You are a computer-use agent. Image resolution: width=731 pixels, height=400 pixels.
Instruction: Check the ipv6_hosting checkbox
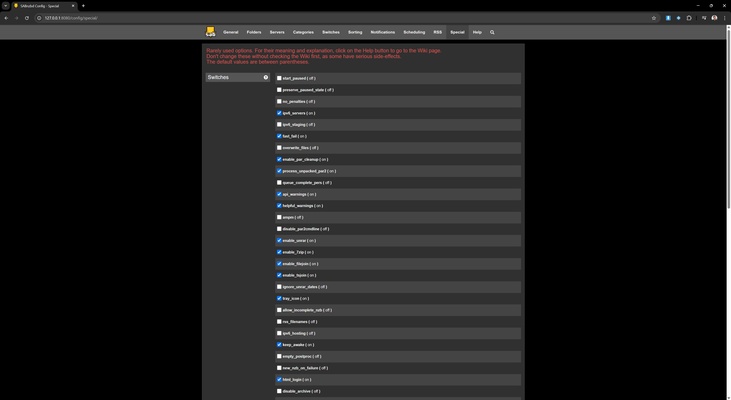(279, 333)
